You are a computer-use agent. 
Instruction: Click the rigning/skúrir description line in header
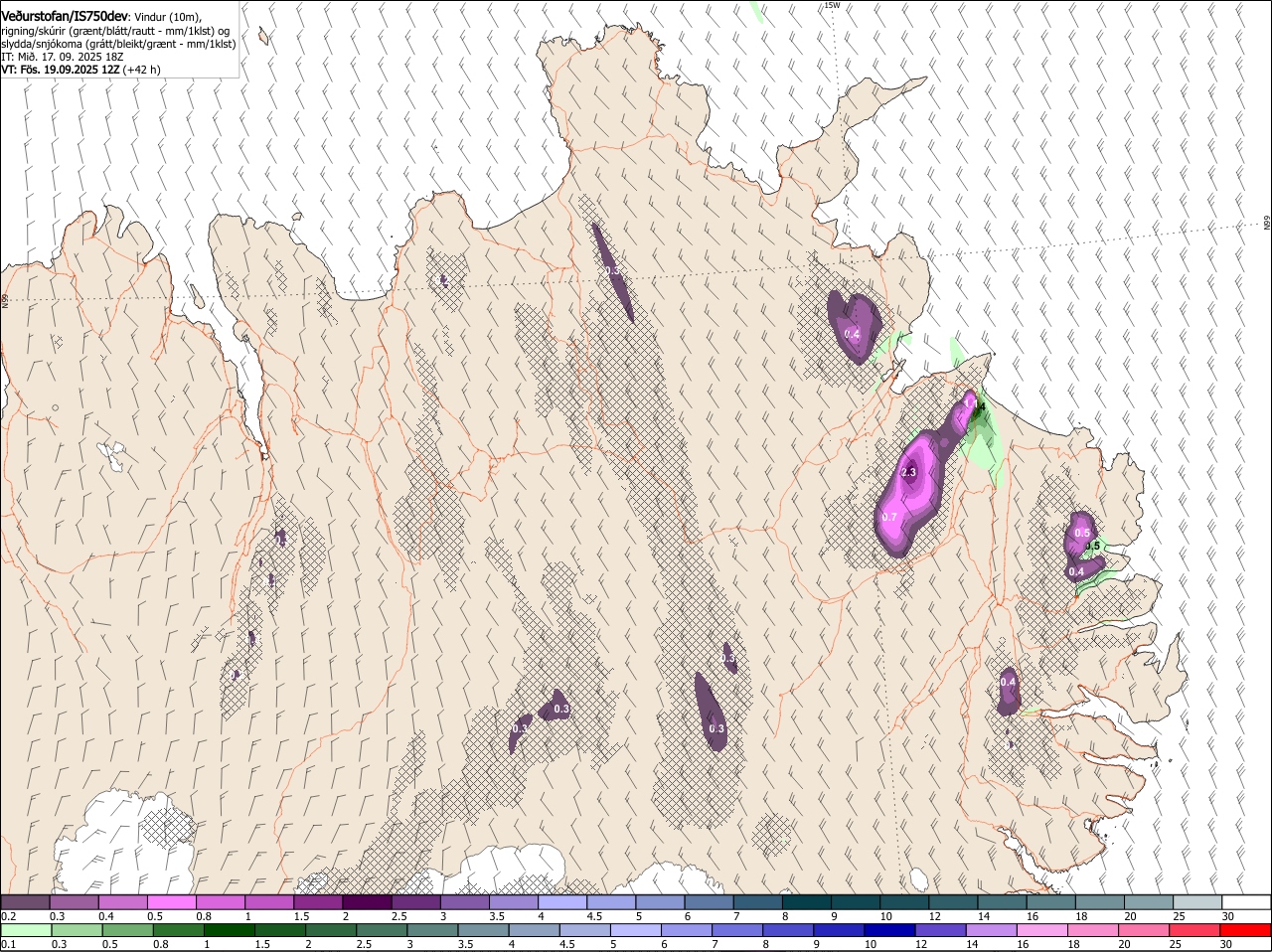115,31
